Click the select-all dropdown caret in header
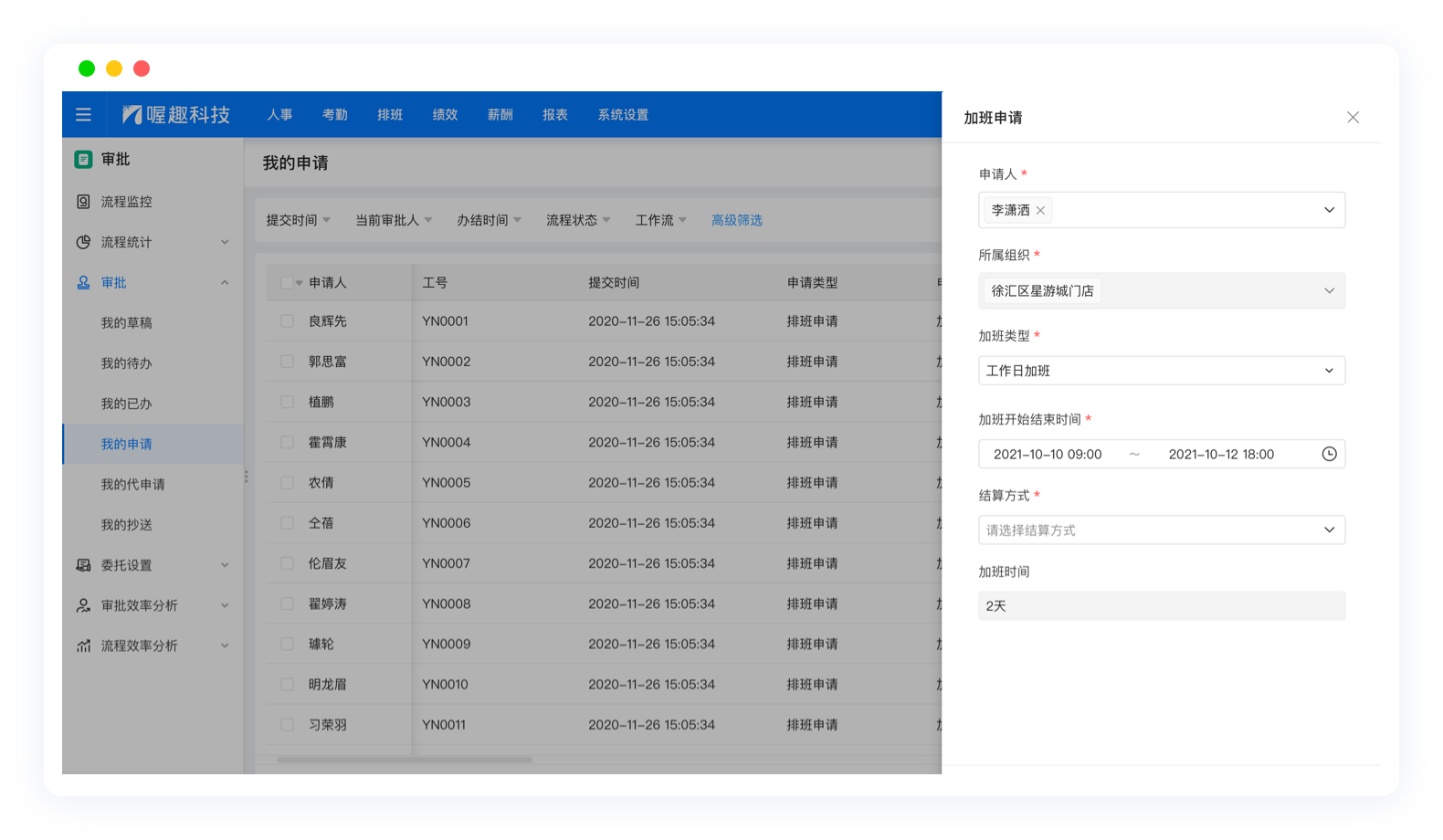Screen dimensions: 1443x840 point(300,283)
